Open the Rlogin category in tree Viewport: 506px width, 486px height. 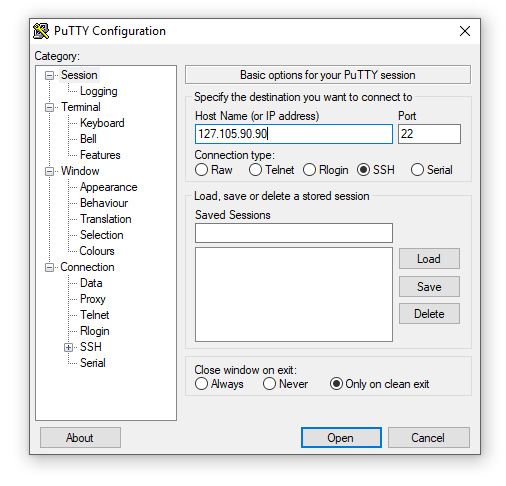[x=95, y=331]
